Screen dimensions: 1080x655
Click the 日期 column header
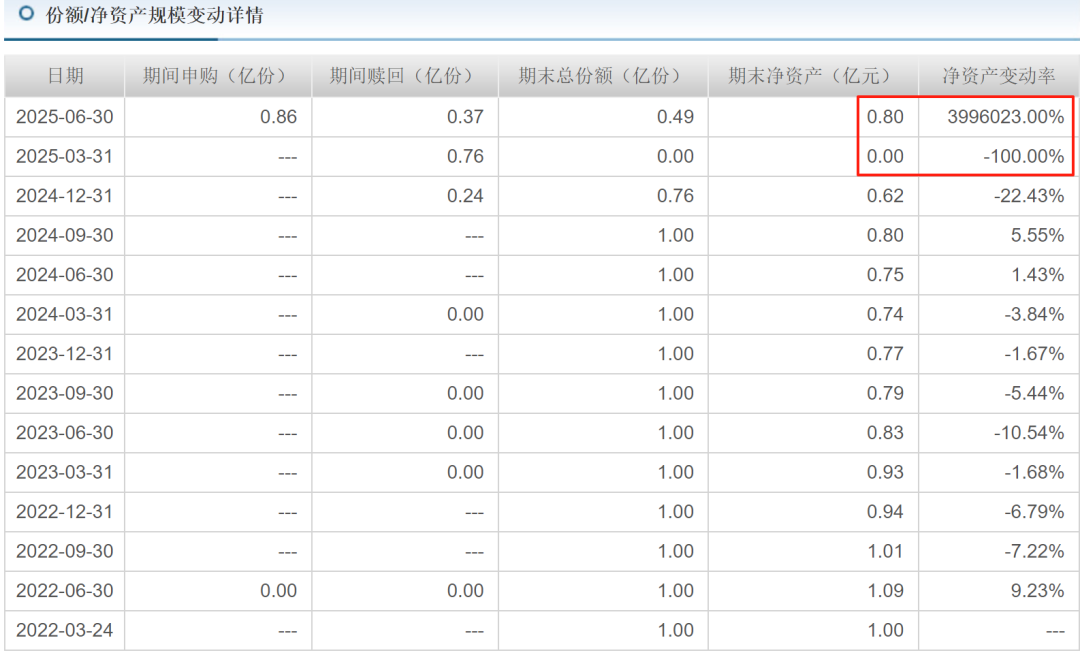tap(65, 76)
